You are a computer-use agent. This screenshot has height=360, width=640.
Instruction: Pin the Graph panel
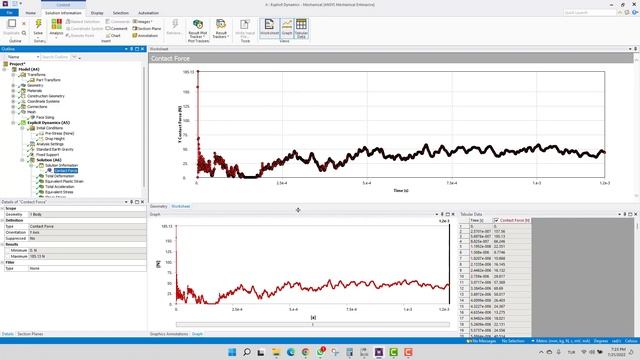click(x=442, y=214)
